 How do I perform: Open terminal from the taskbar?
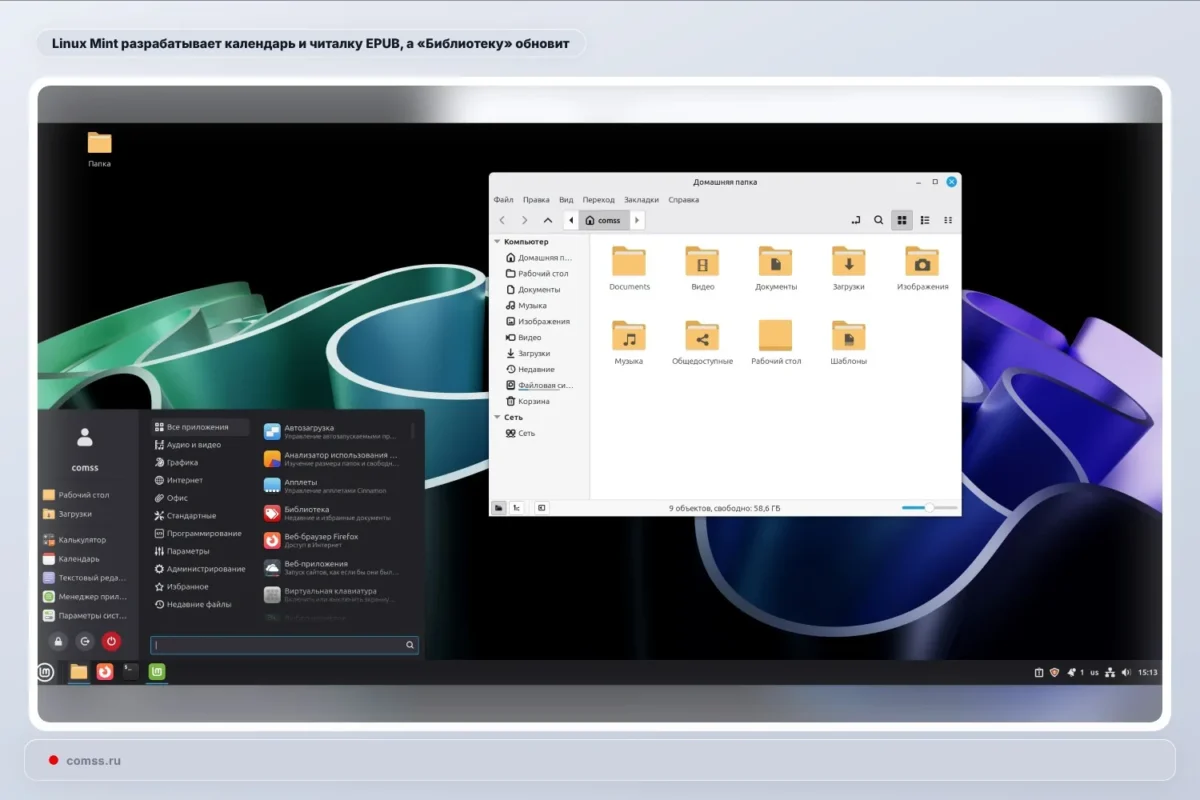(x=131, y=672)
